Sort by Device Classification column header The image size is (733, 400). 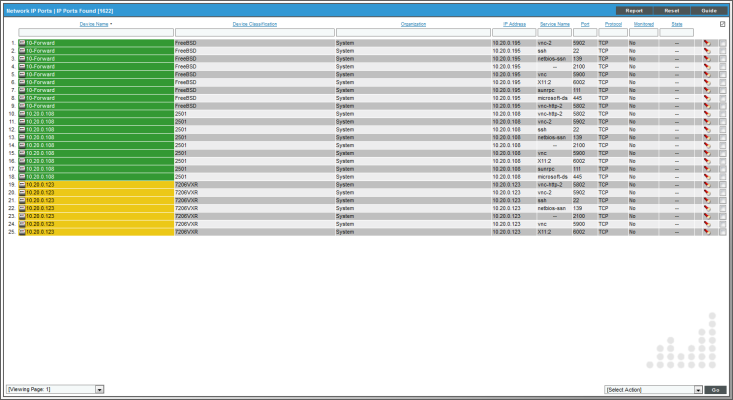click(255, 24)
